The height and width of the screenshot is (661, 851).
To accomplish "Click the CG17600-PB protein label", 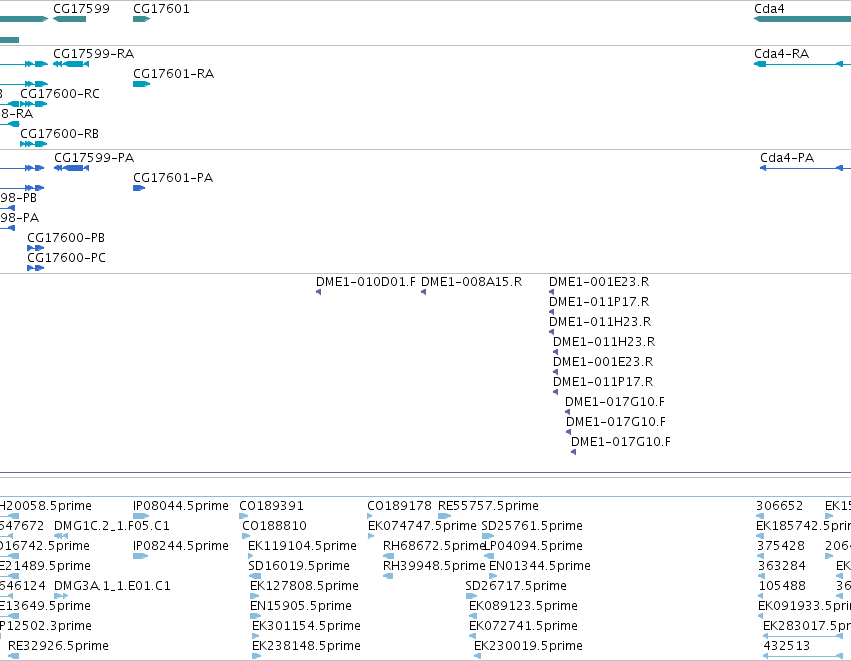I will (66, 238).
